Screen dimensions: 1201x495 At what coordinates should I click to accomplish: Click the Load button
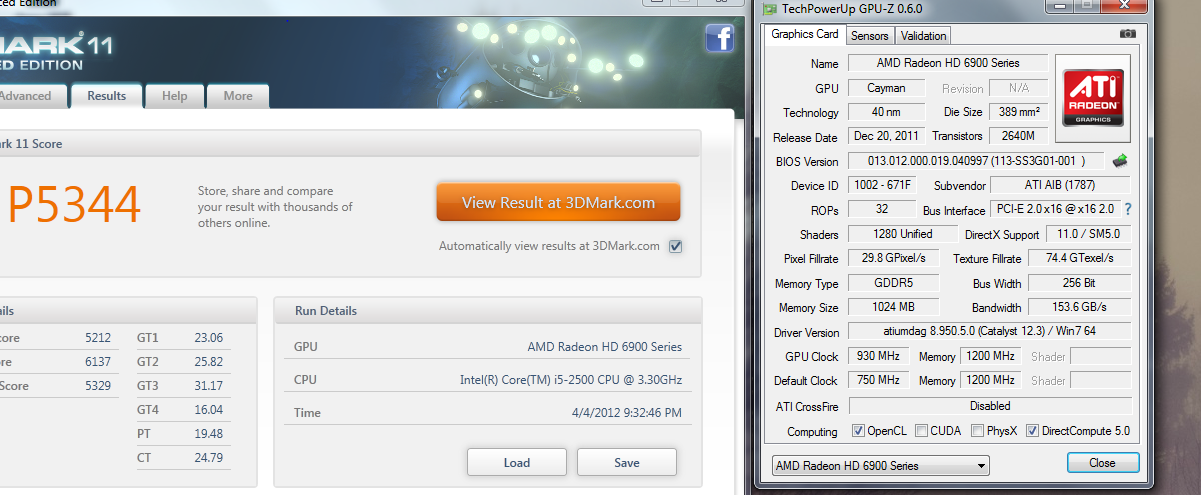[x=516, y=462]
